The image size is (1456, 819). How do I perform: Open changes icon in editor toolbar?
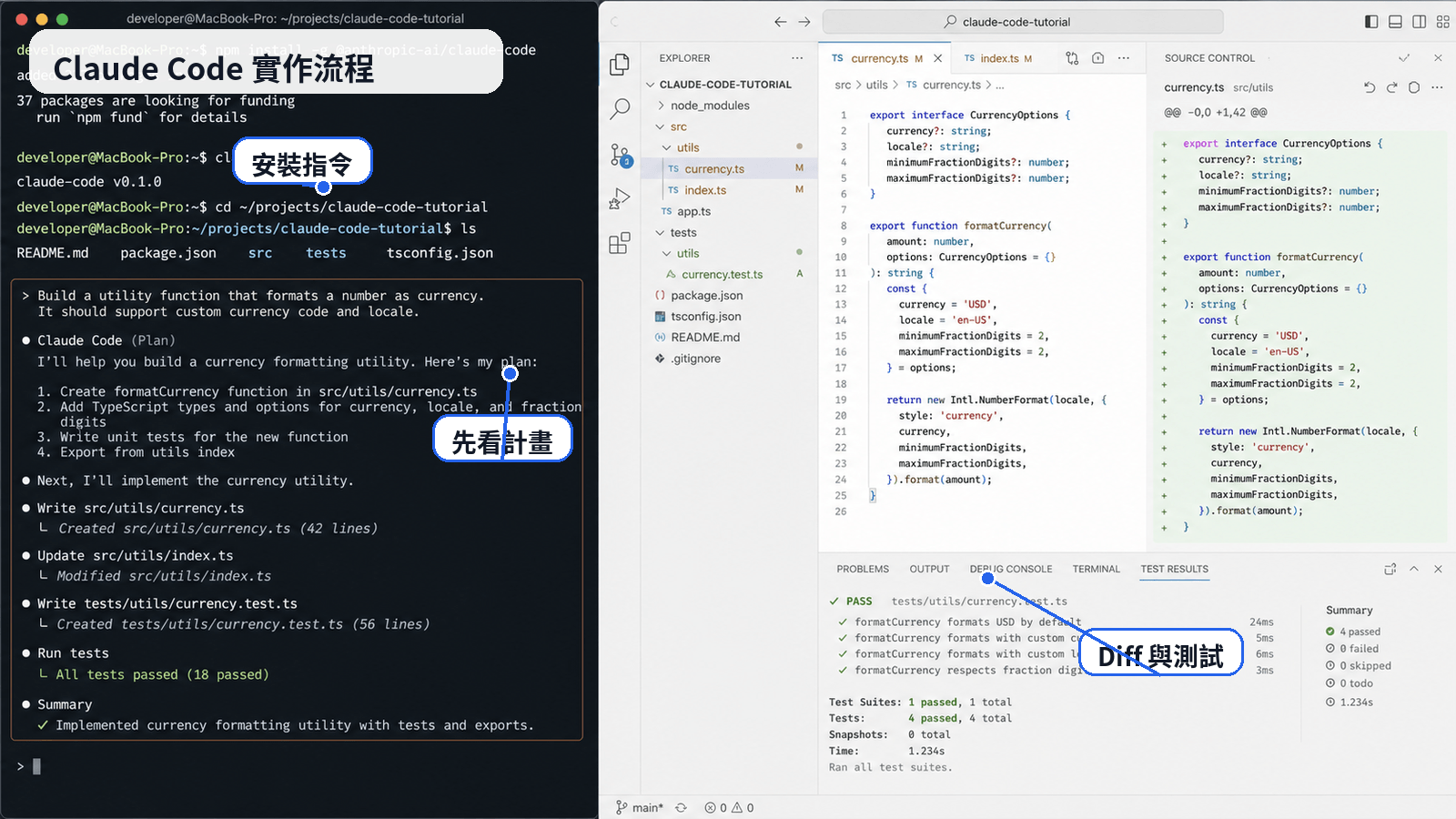tap(1072, 58)
